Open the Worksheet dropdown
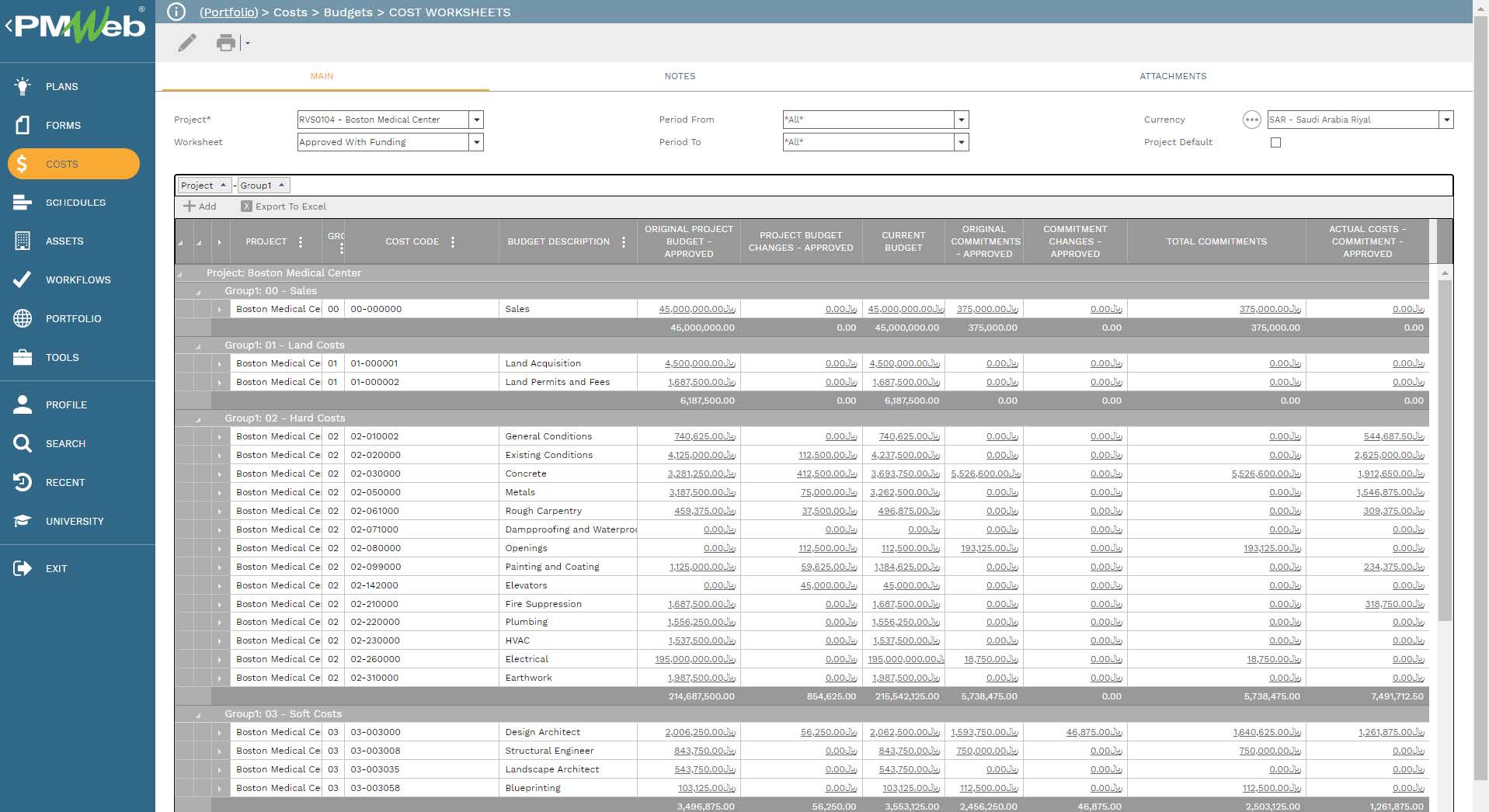Viewport: 1489px width, 812px height. pyautogui.click(x=477, y=142)
